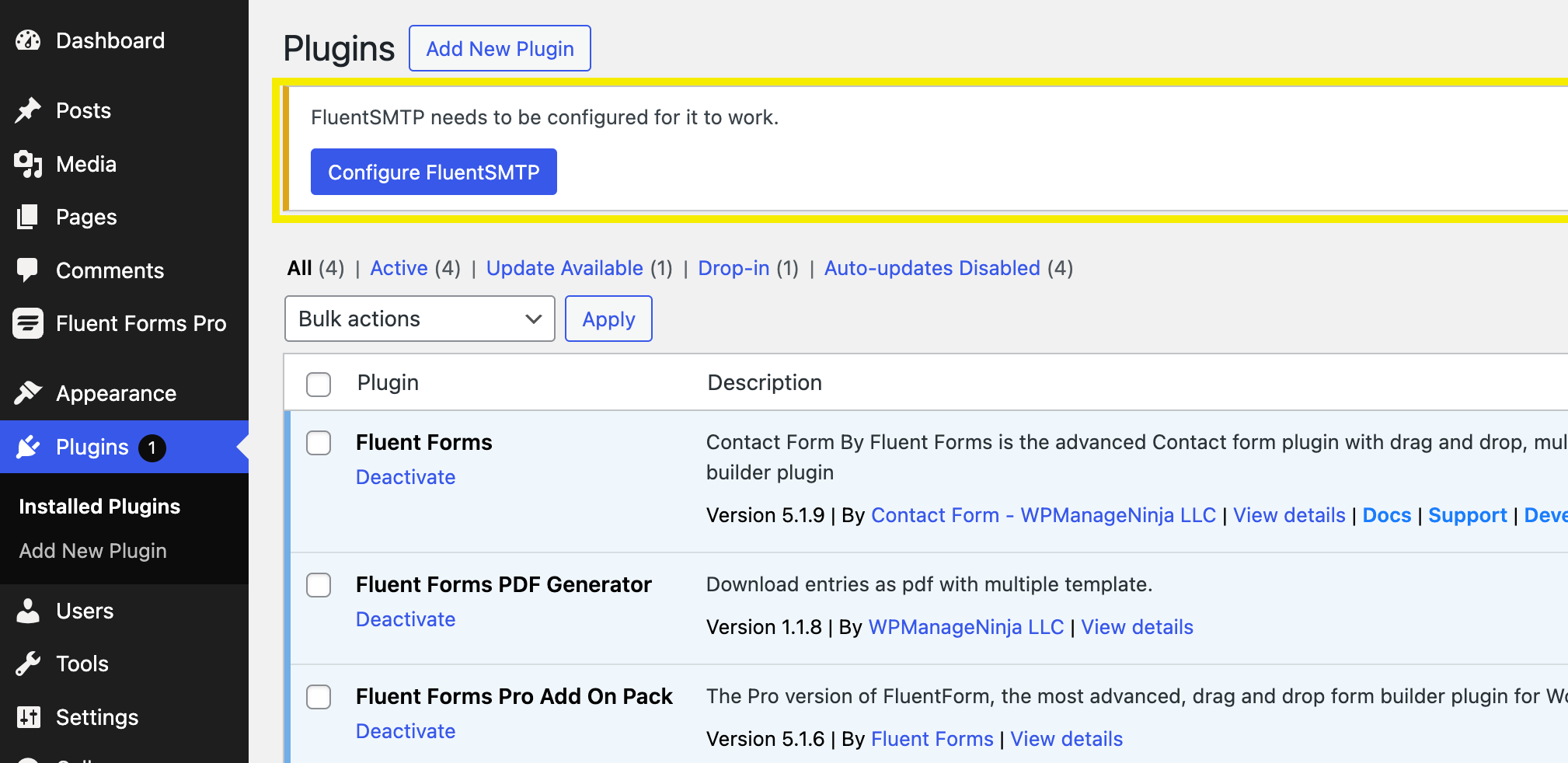The height and width of the screenshot is (763, 1568).
Task: Check the Fluent Forms PDF Generator checkbox
Action: point(318,585)
